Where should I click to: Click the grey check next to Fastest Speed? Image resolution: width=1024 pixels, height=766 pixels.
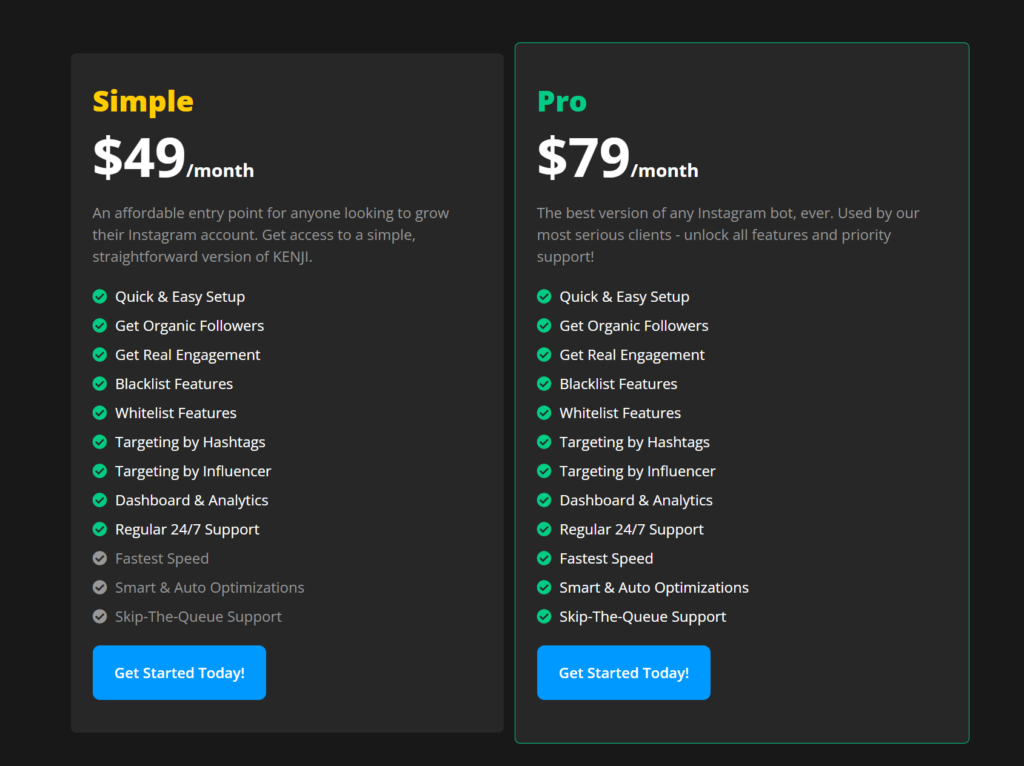pos(100,558)
